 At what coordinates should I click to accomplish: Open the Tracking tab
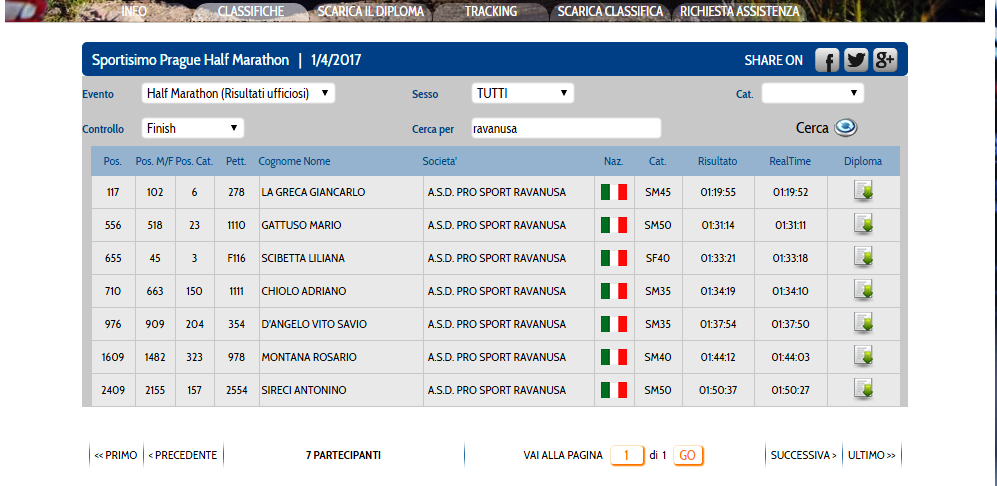click(491, 11)
